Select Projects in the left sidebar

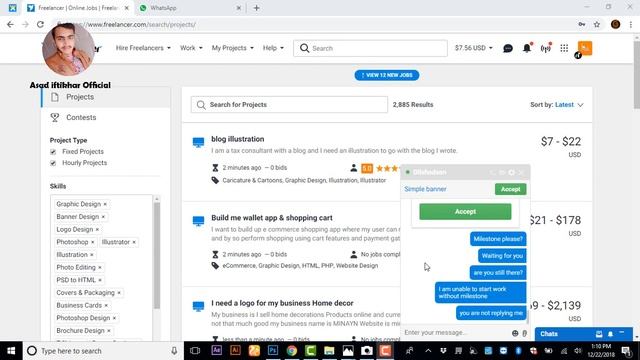point(106,97)
